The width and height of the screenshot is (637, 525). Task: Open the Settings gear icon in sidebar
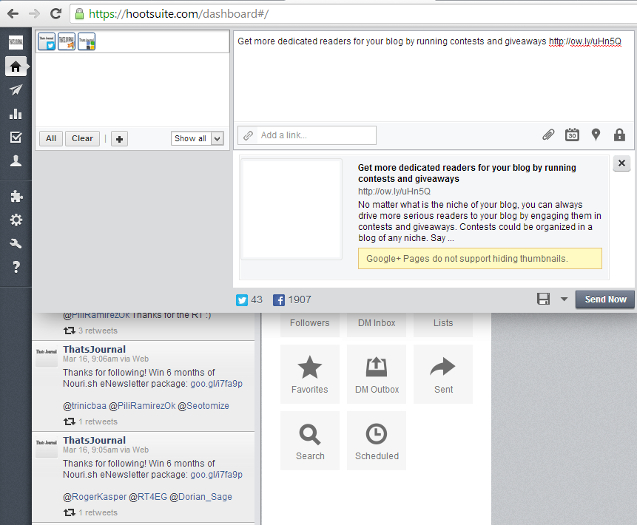point(16,220)
